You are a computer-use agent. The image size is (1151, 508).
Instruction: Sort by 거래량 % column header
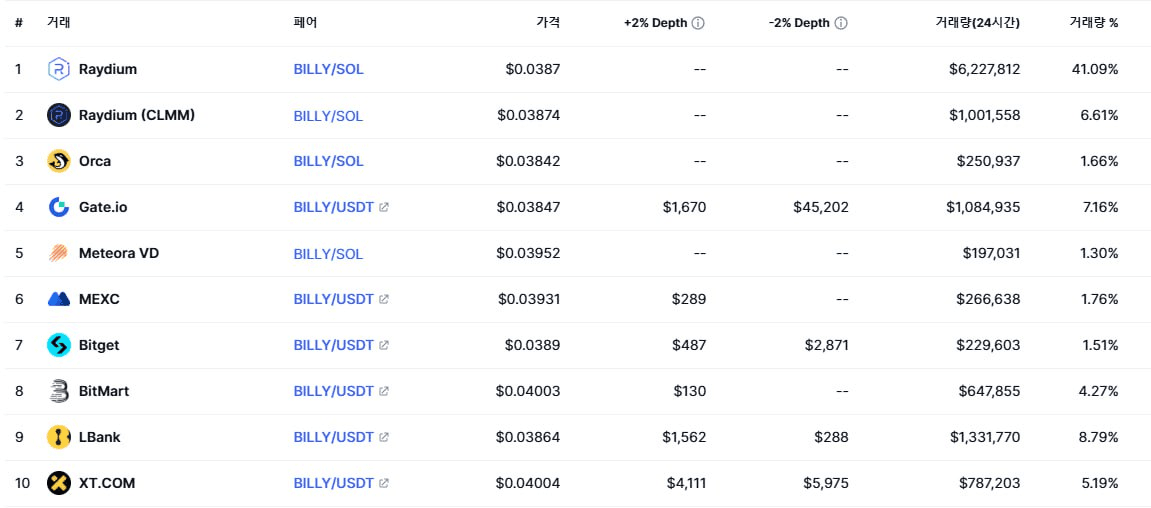coord(1094,23)
